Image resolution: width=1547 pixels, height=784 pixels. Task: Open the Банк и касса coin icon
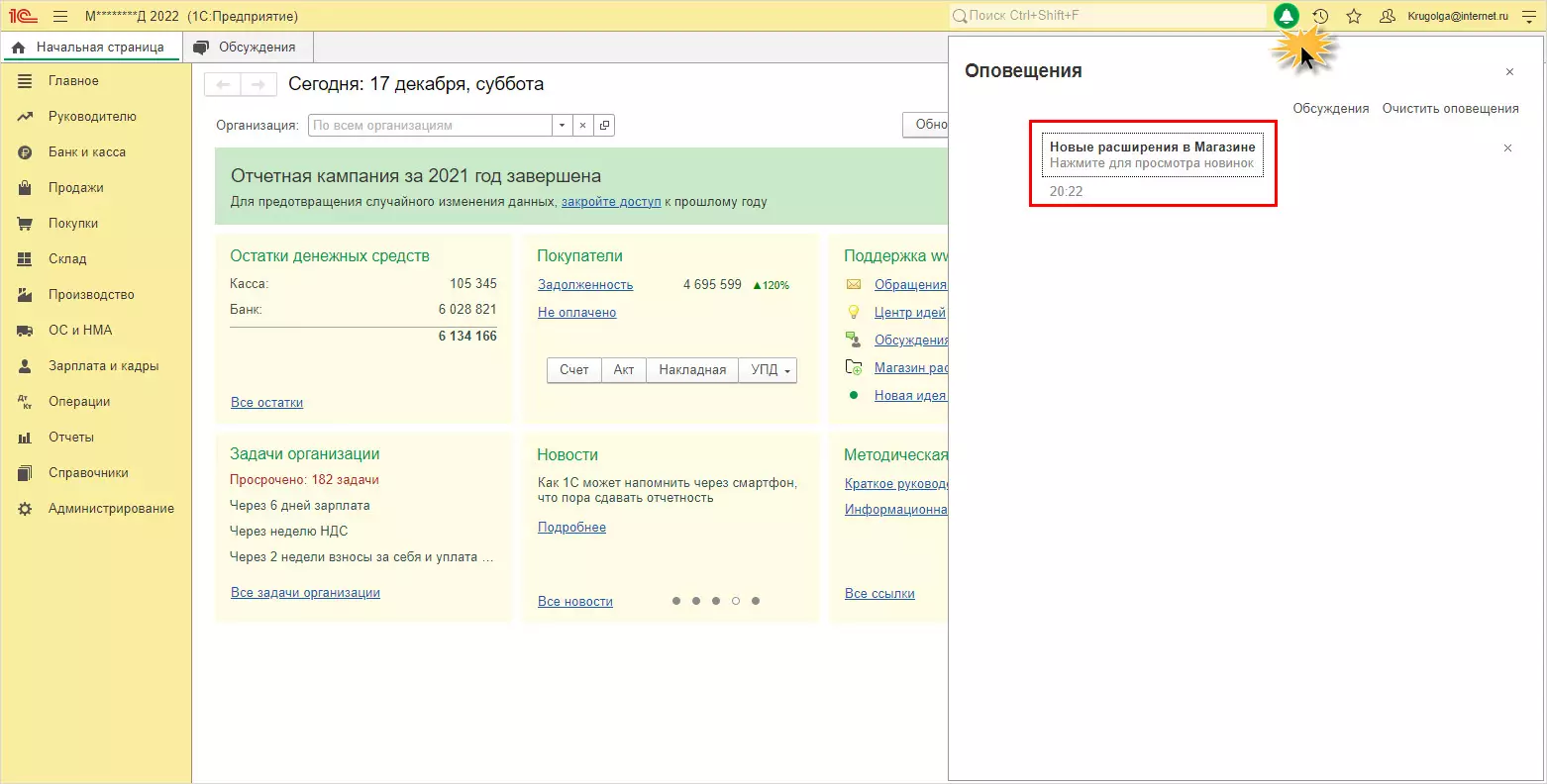click(25, 152)
